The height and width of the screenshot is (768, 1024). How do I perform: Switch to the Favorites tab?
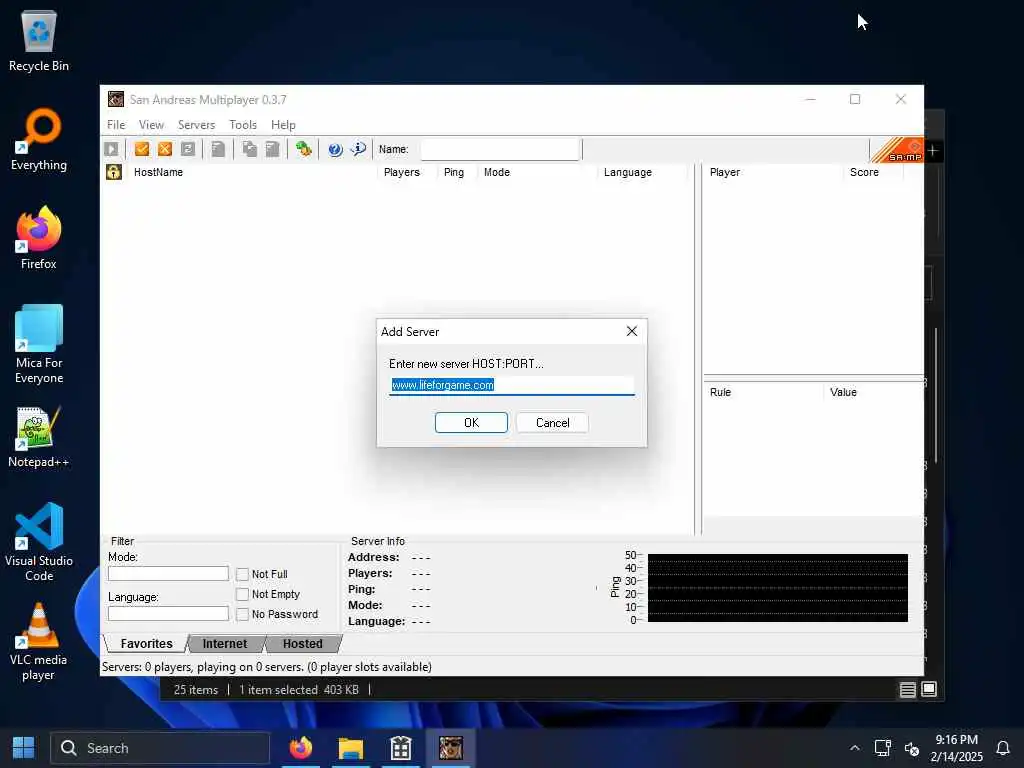click(146, 644)
